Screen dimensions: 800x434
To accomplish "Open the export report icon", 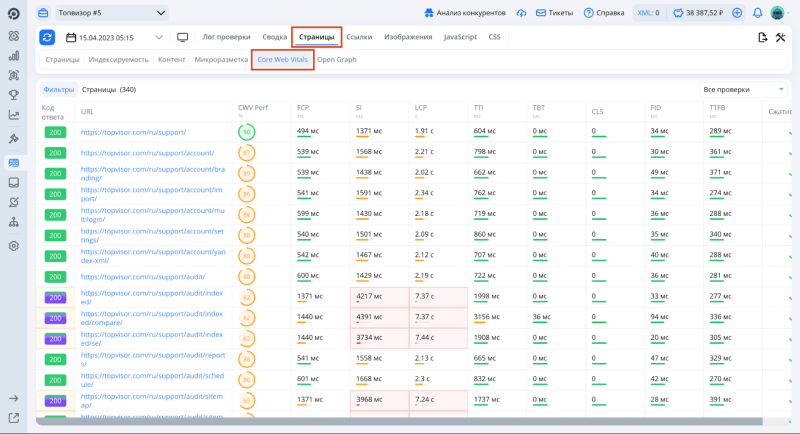I will [x=763, y=37].
